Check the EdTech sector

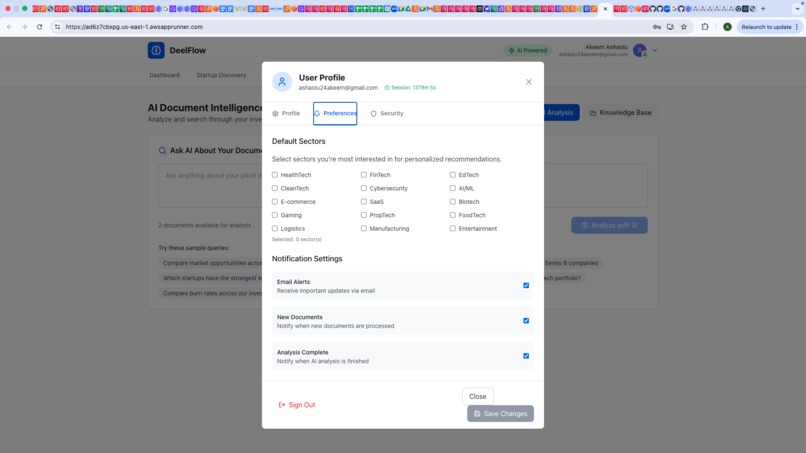click(452, 175)
